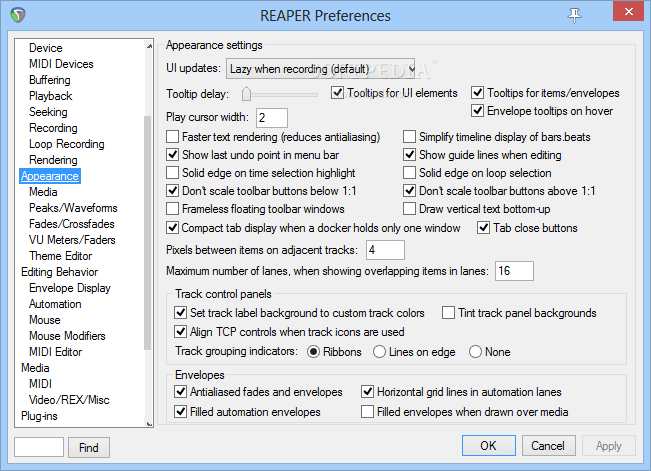This screenshot has height=471, width=651.
Task: Open Mouse Modifiers settings
Action: pos(67,336)
